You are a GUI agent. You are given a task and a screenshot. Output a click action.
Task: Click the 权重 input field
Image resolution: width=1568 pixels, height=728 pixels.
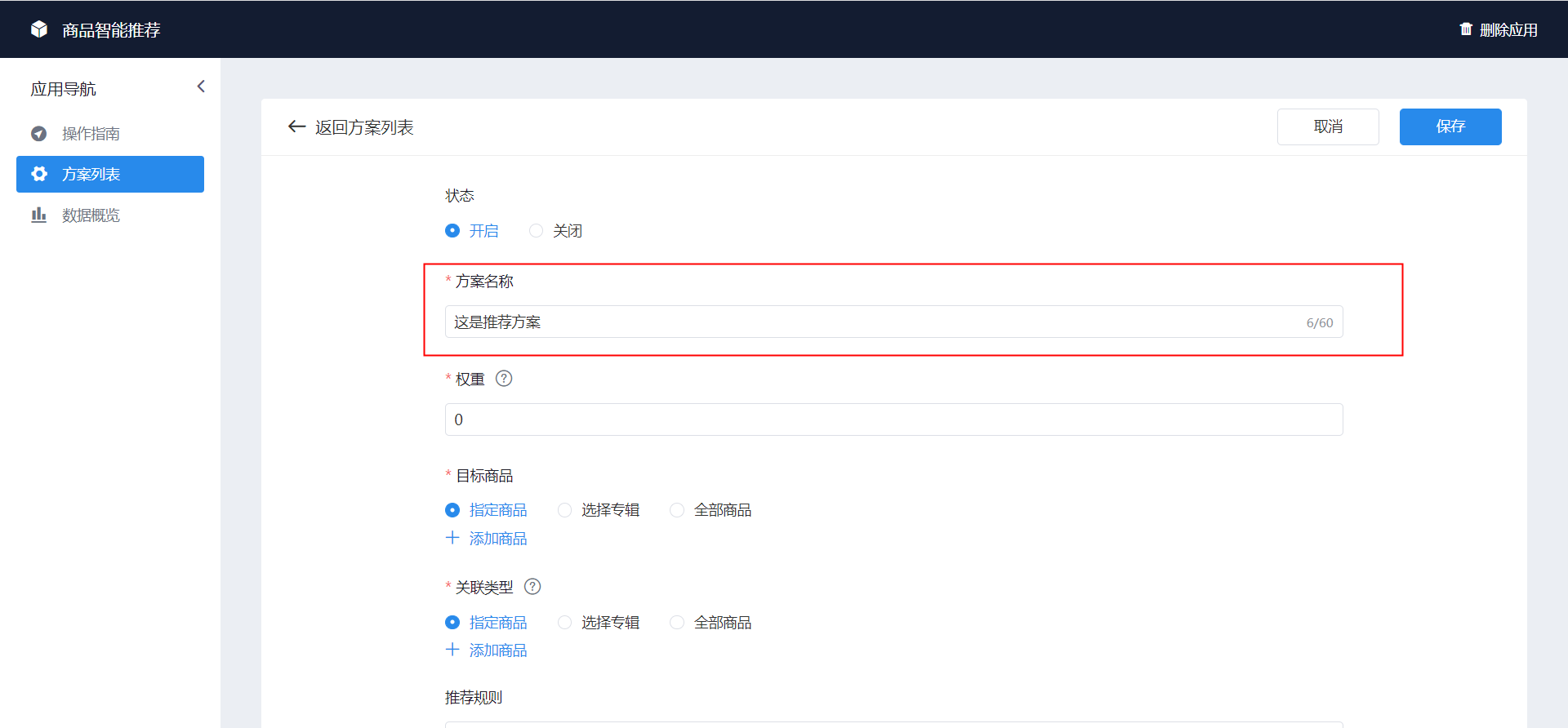click(x=893, y=419)
